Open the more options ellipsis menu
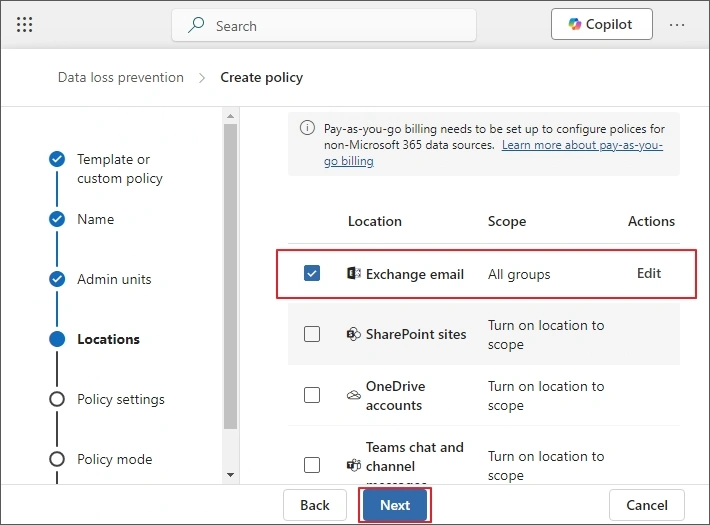Screen dimensions: 710x525 (x=677, y=25)
